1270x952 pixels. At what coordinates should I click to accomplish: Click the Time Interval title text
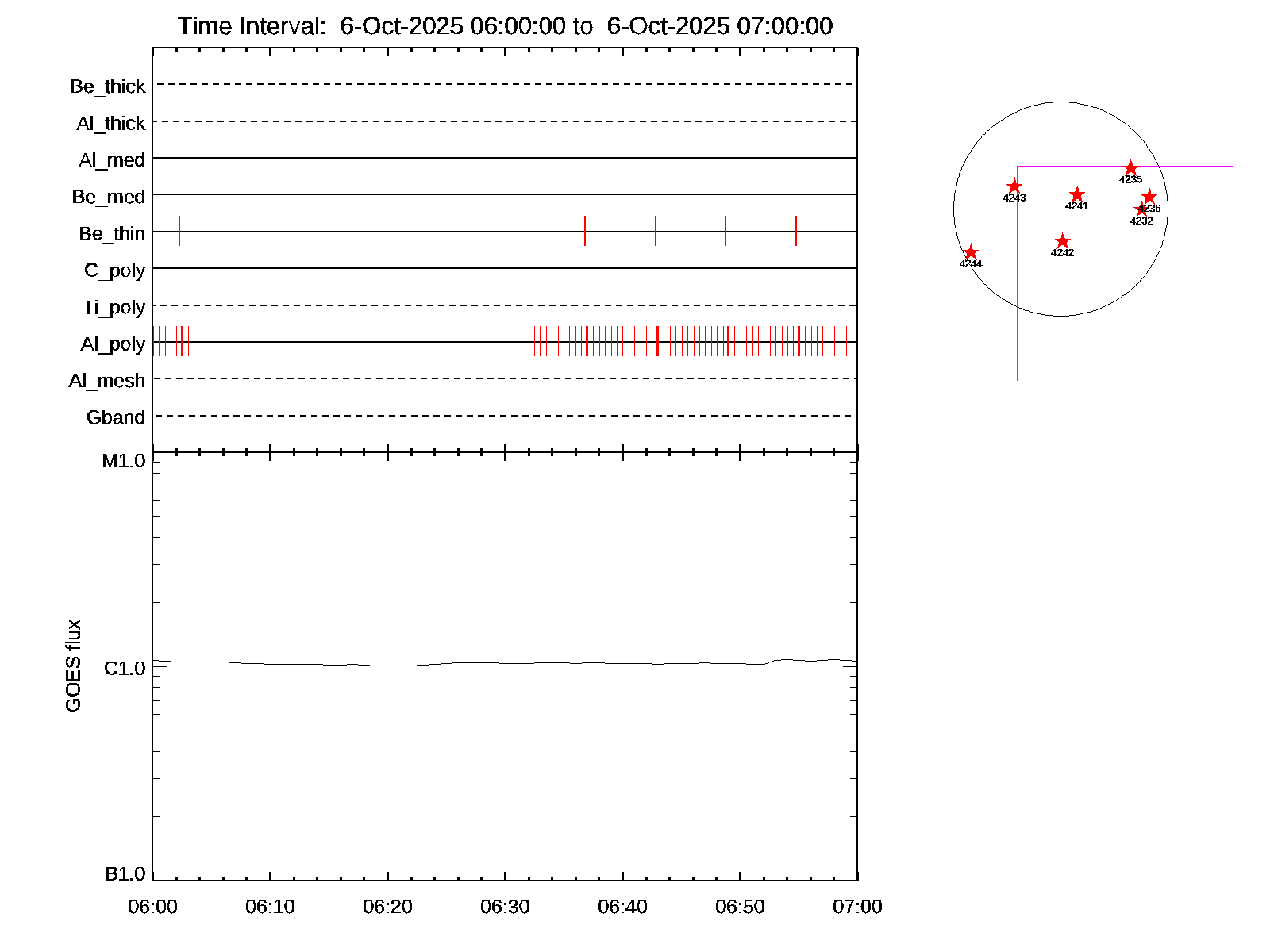pyautogui.click(x=505, y=26)
